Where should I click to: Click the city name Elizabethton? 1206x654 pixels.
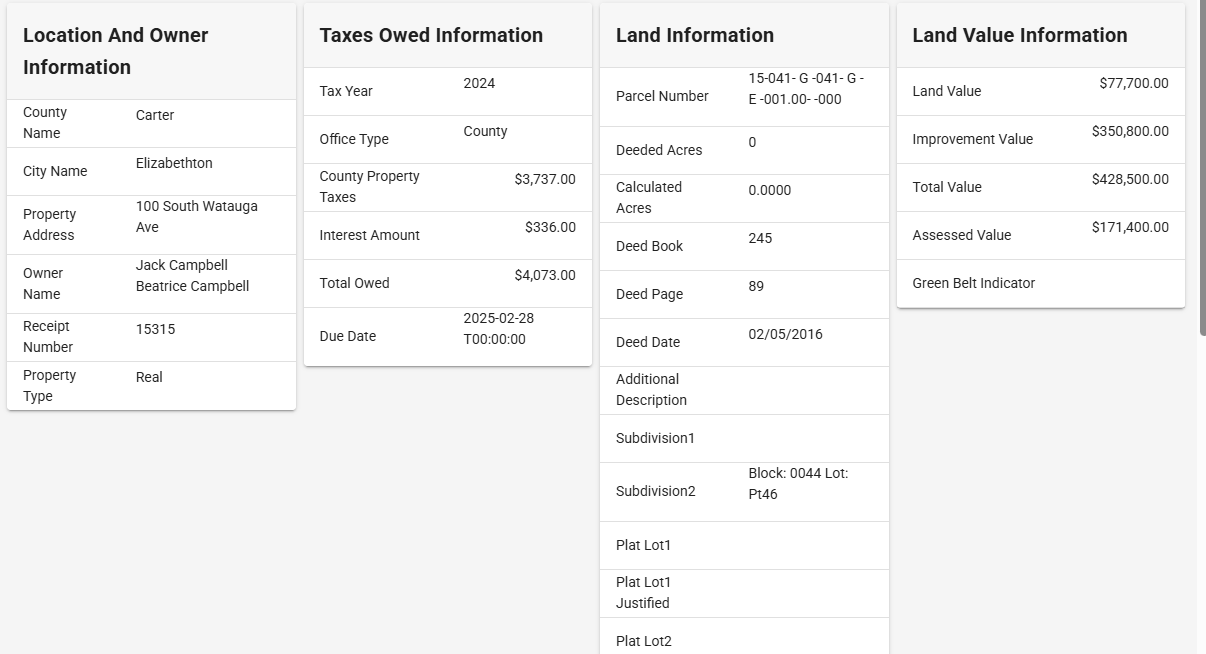pos(174,163)
